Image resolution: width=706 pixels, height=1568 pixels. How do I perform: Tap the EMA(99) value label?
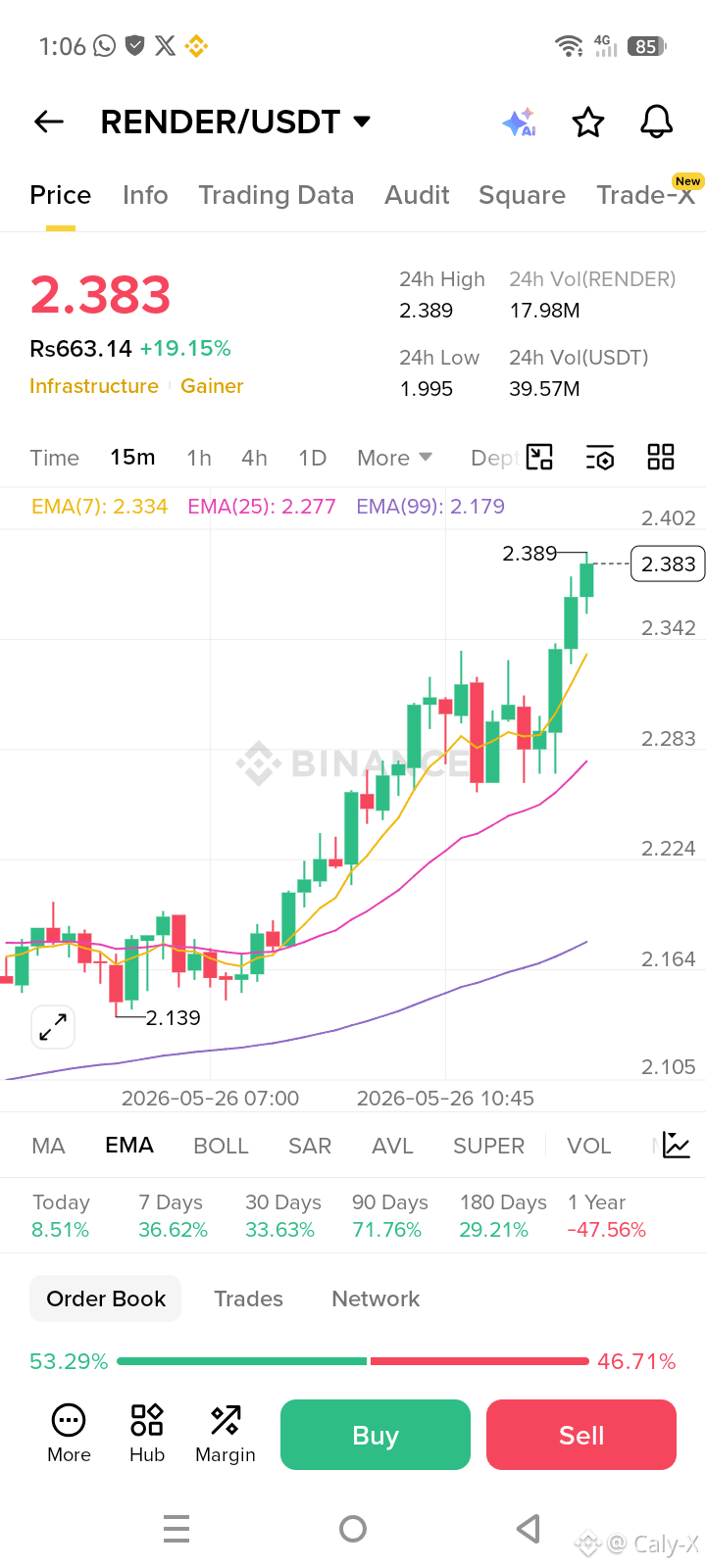pos(430,507)
